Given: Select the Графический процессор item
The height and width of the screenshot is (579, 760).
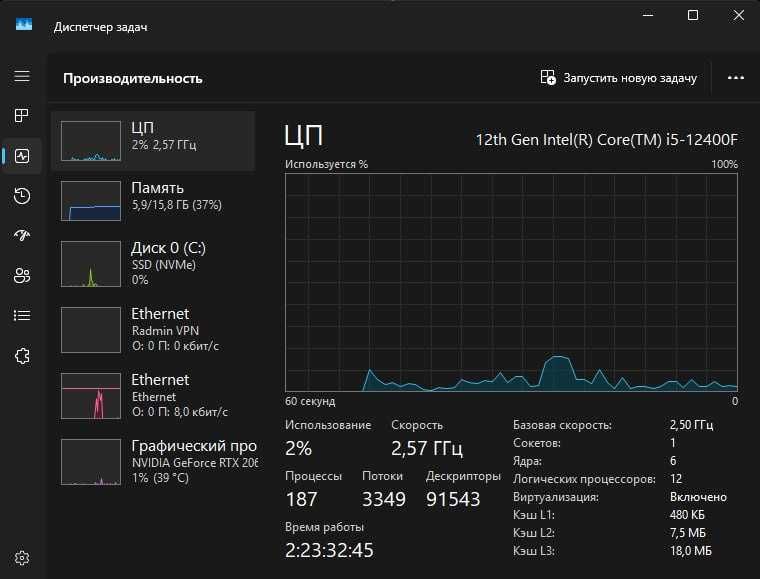Looking at the screenshot, I should [153, 462].
